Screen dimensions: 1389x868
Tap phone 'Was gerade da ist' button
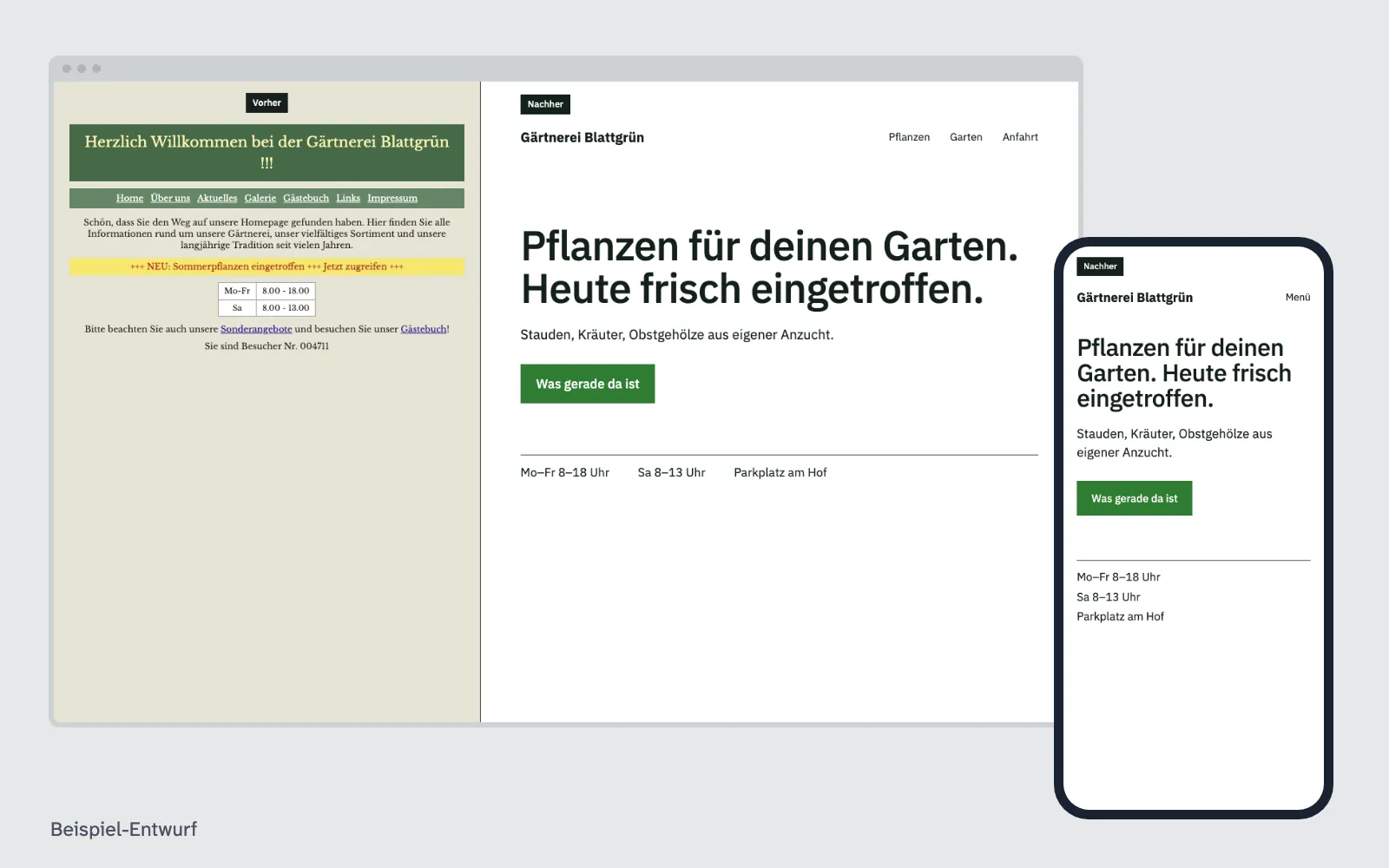[1134, 498]
